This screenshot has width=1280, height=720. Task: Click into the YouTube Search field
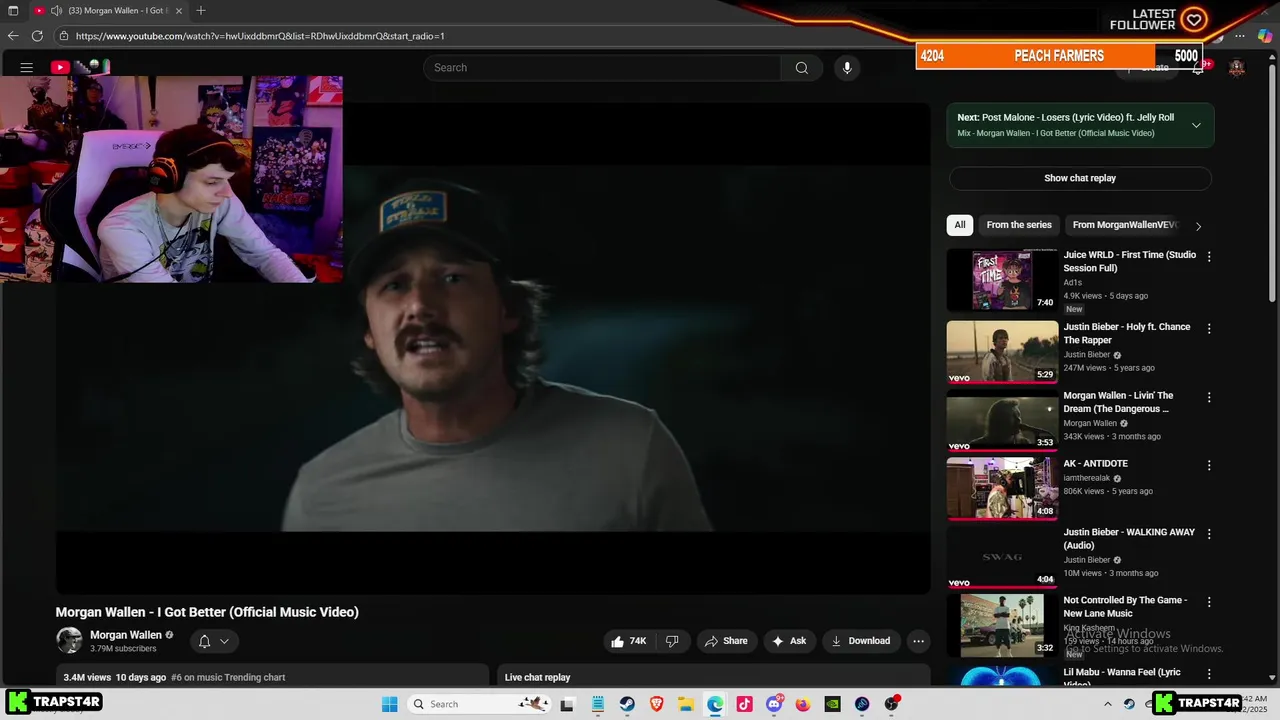[x=603, y=68]
